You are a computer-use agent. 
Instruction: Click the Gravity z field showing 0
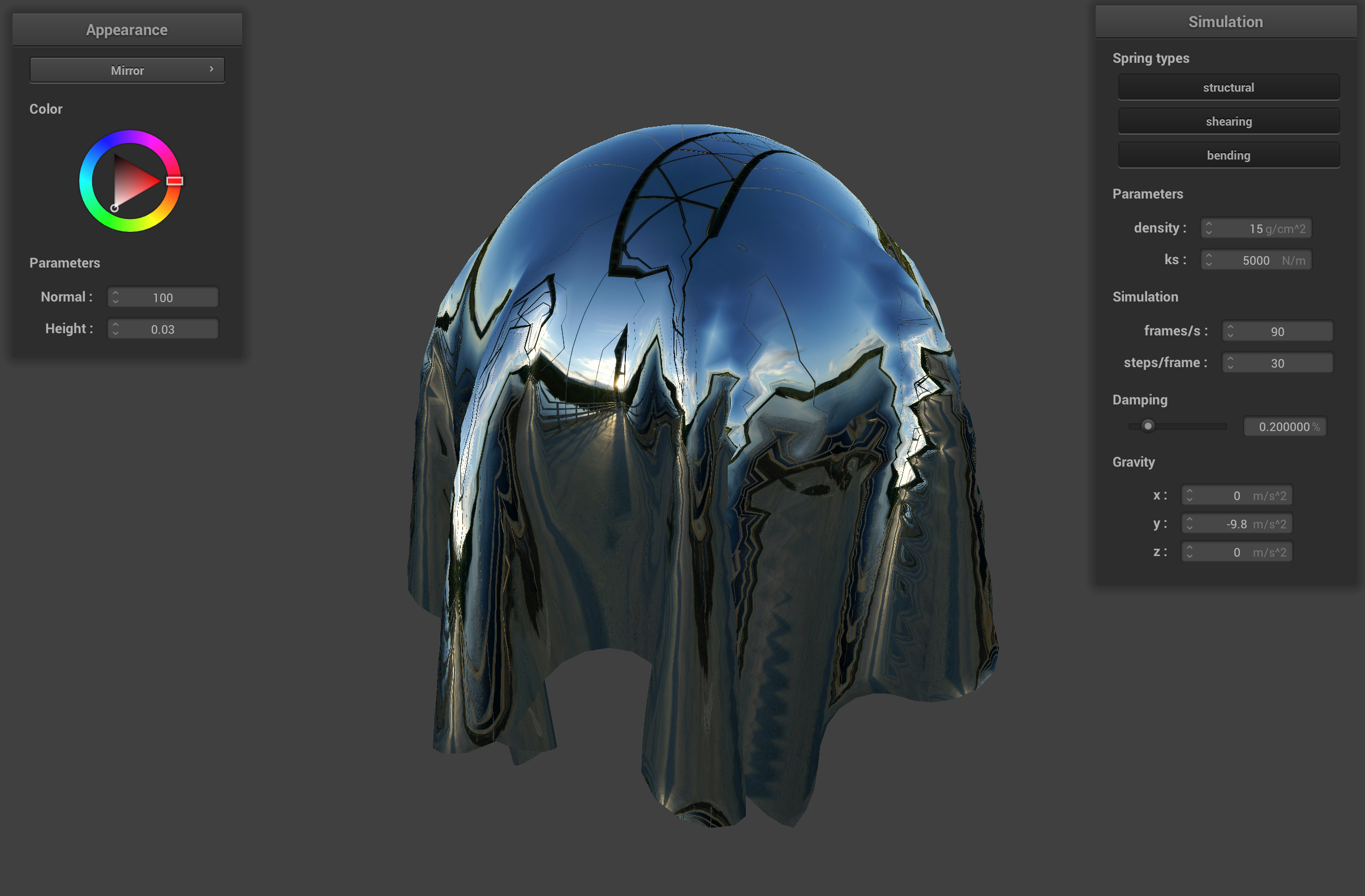click(1236, 552)
